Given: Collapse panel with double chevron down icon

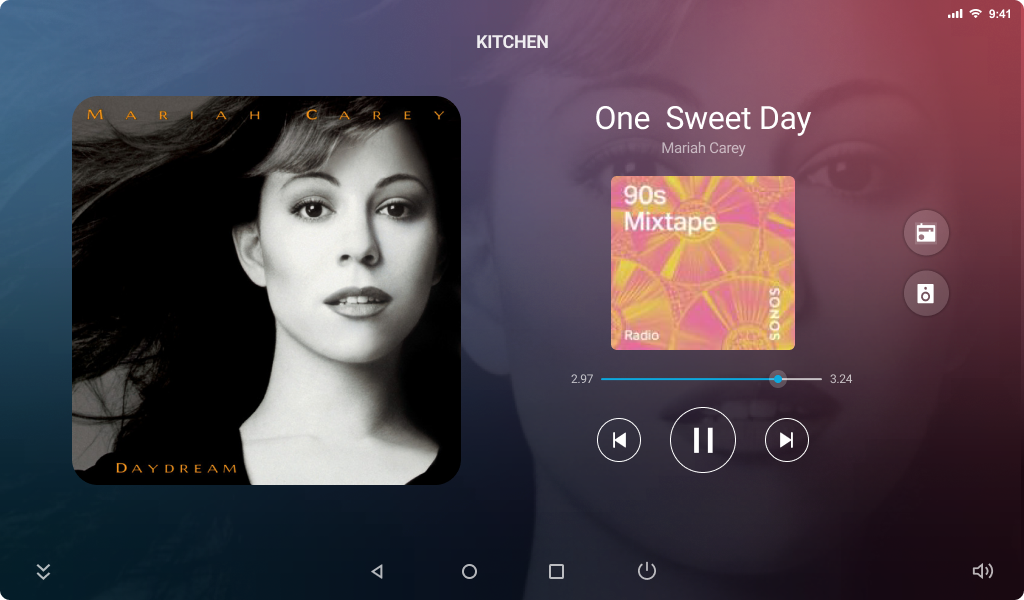Looking at the screenshot, I should [x=43, y=571].
